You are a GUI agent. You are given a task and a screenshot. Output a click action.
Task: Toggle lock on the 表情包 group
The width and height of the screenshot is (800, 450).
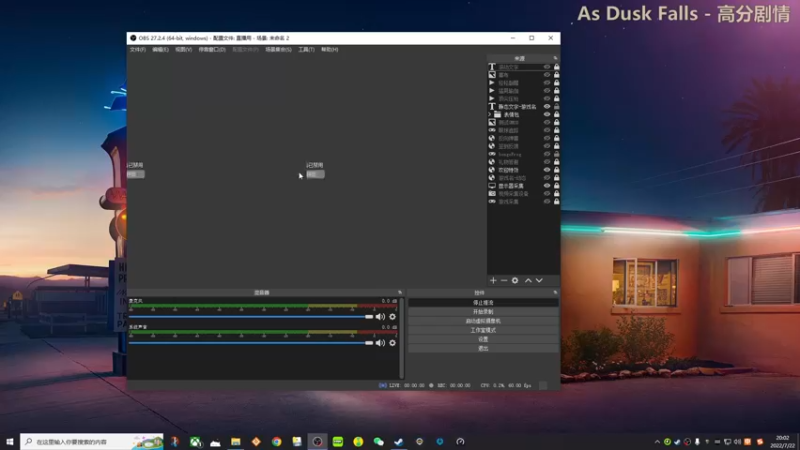coord(557,114)
